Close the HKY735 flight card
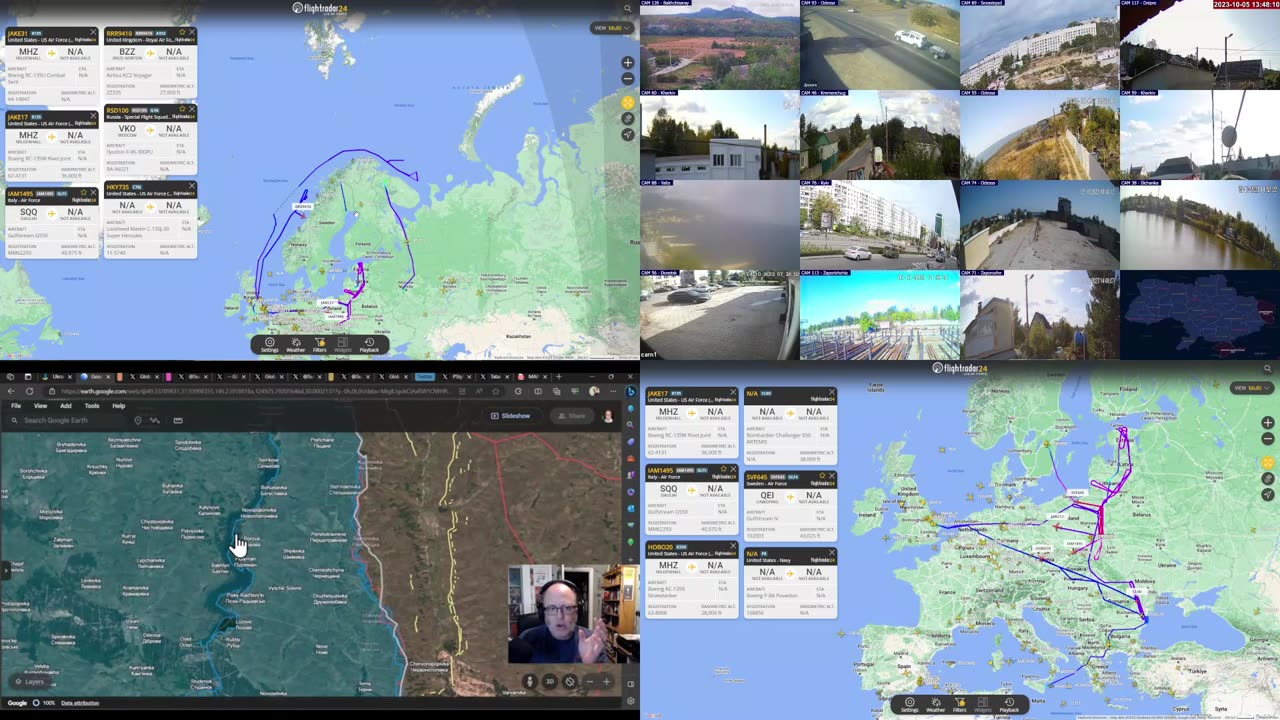 coord(192,187)
